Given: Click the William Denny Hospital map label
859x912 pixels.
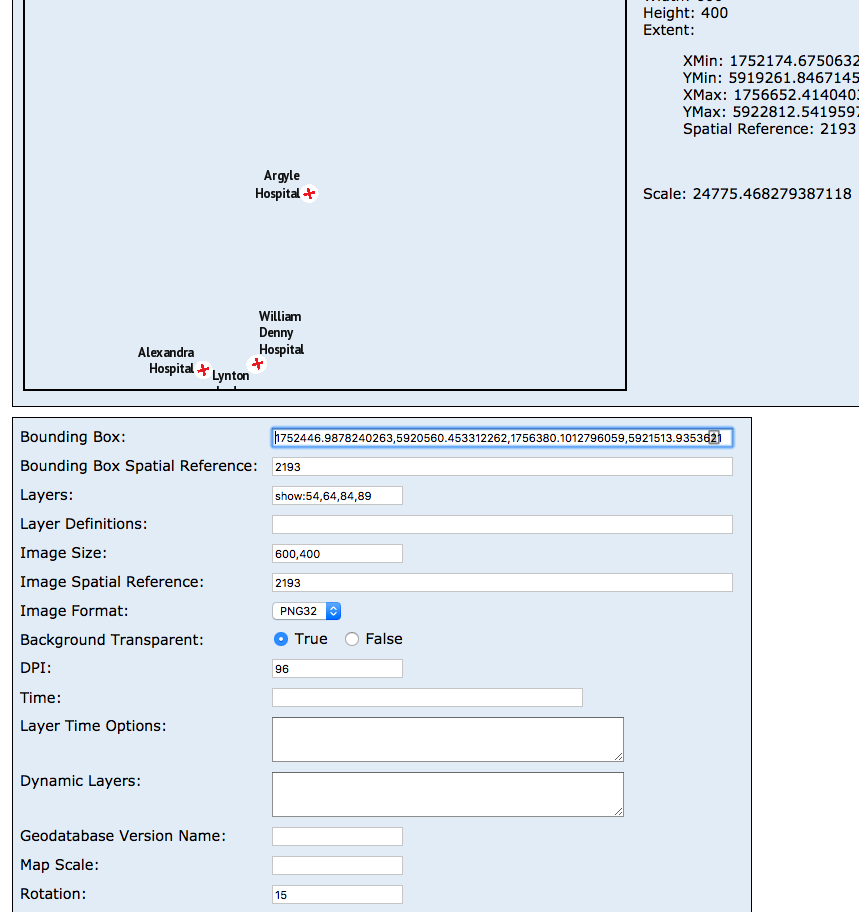Looking at the screenshot, I should [281, 333].
